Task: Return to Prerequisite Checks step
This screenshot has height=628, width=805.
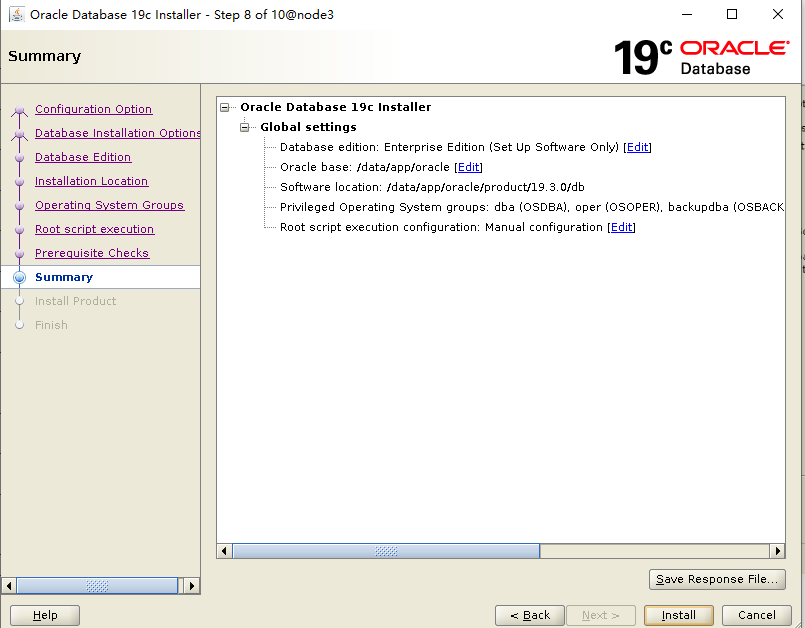Action: (92, 253)
